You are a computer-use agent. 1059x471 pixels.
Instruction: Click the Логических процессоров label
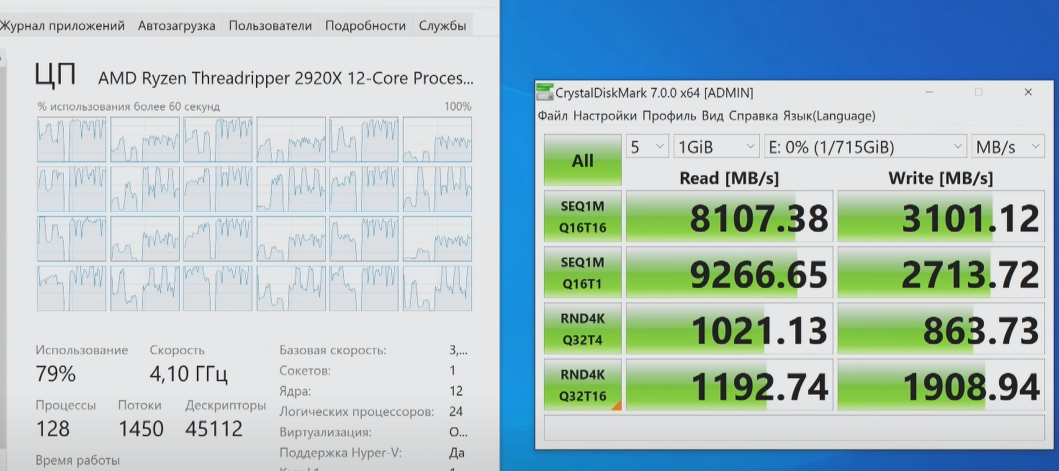coord(357,412)
